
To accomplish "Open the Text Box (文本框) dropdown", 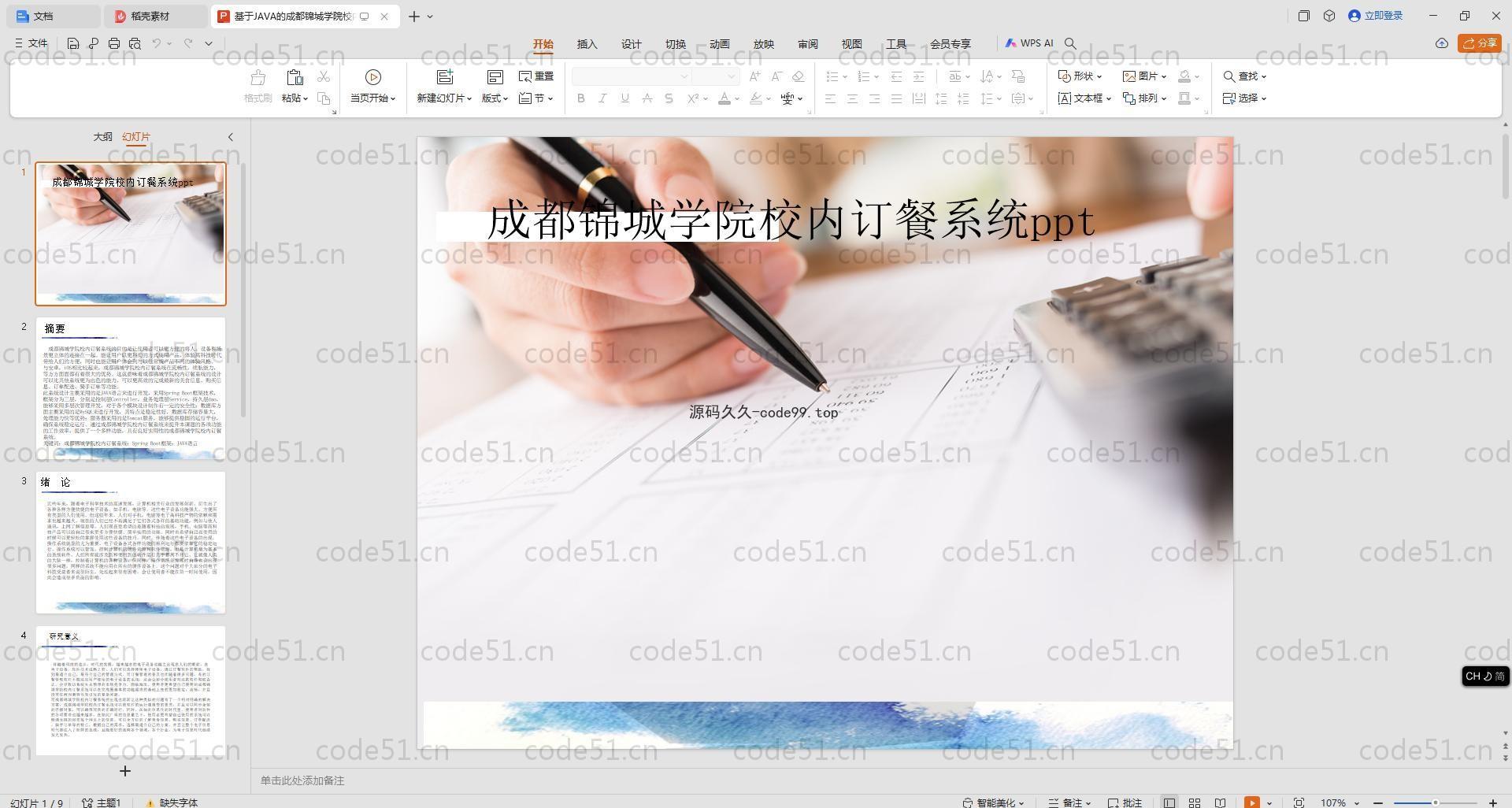I will point(1084,98).
